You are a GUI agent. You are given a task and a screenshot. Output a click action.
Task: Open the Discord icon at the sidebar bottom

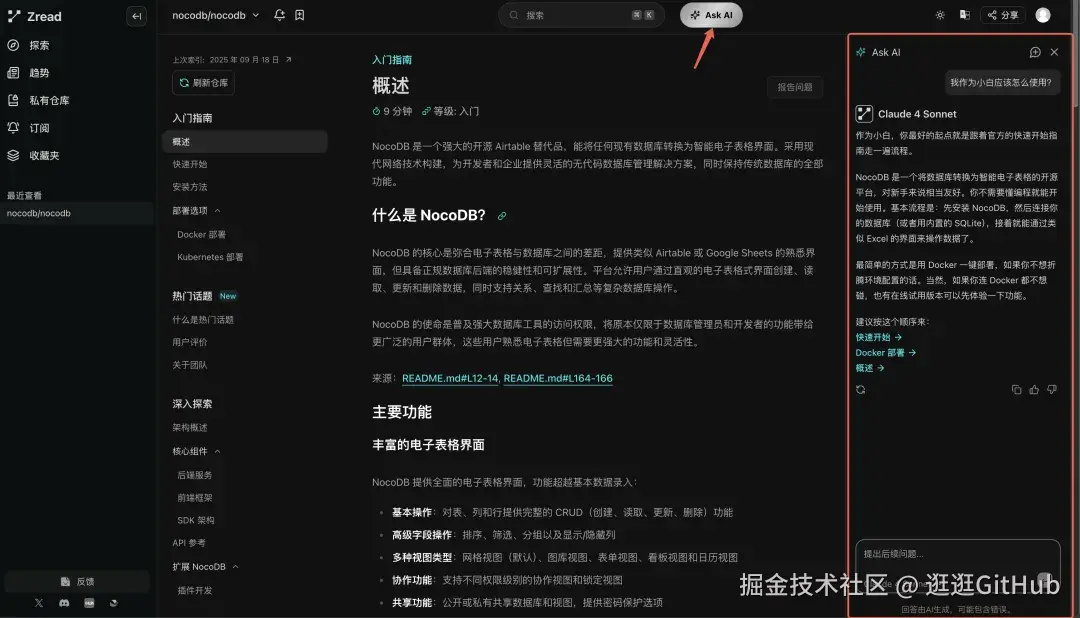(x=64, y=603)
